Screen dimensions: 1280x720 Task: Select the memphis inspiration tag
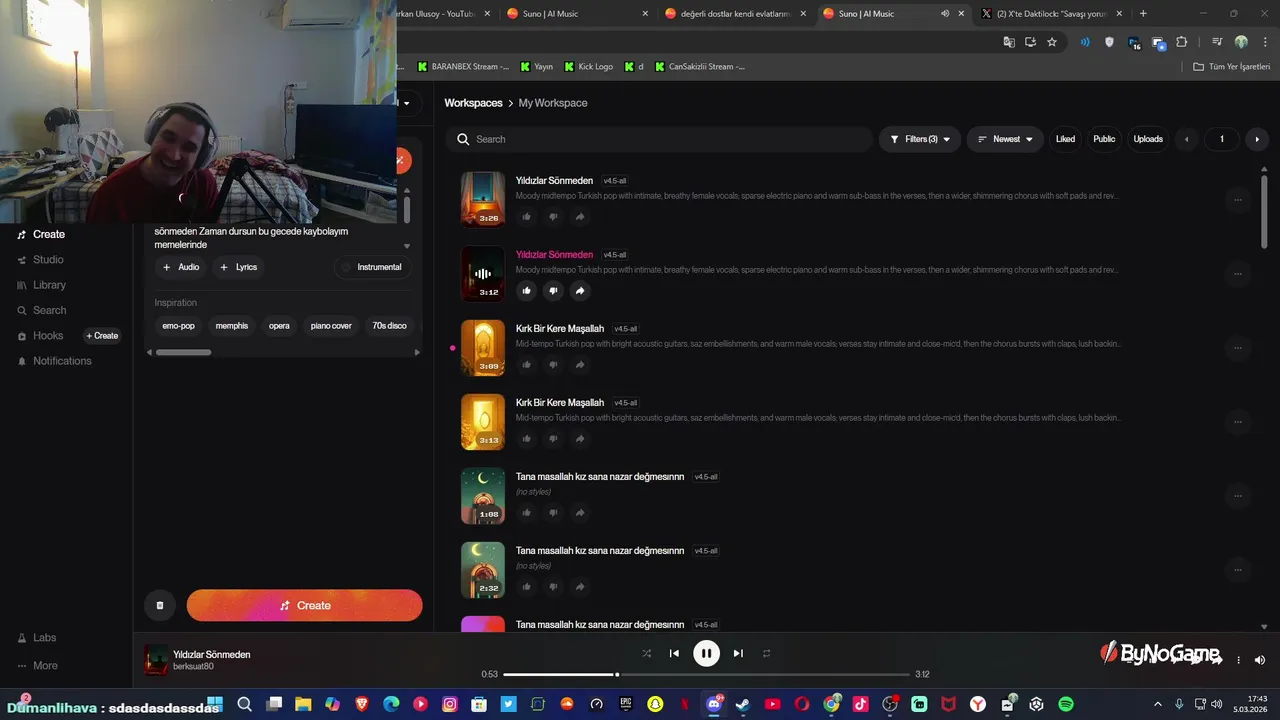pos(232,326)
